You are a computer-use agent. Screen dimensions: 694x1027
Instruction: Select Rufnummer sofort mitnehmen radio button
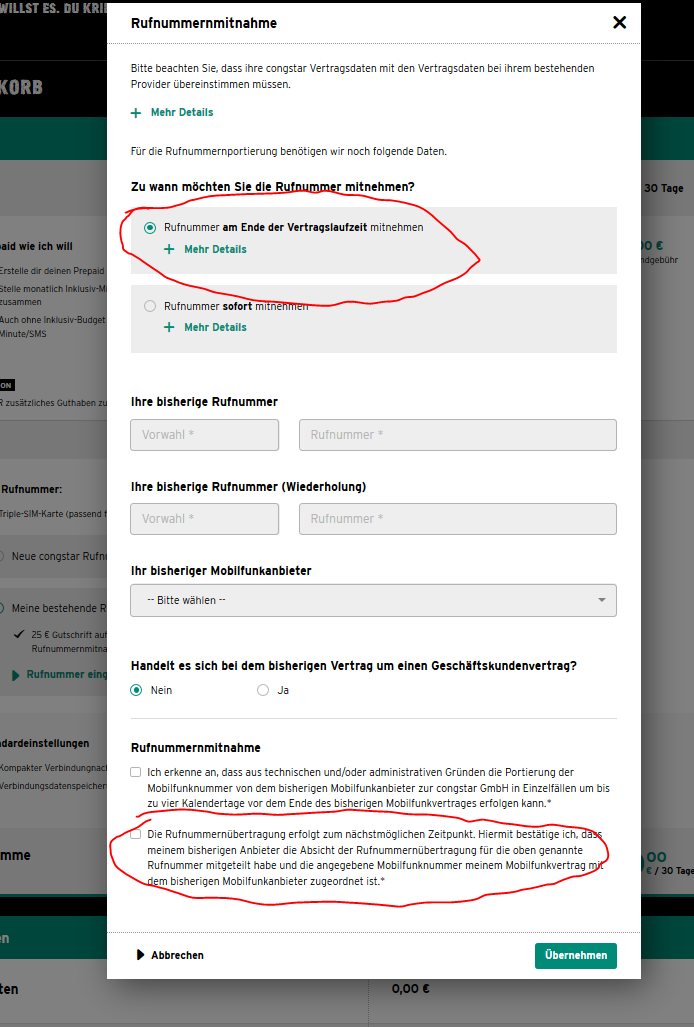(150, 306)
